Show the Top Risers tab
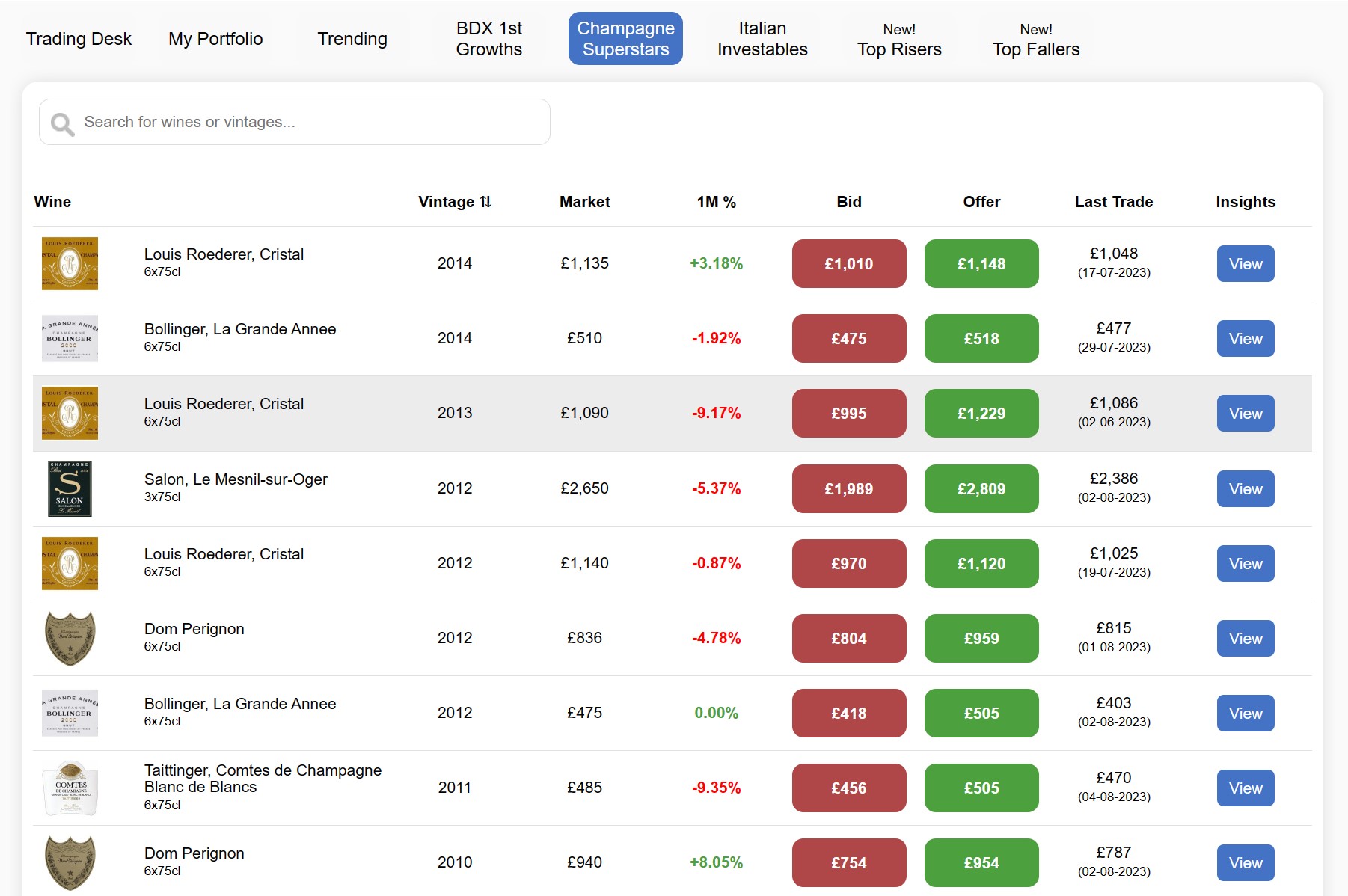Viewport: 1348px width, 896px height. [x=899, y=39]
